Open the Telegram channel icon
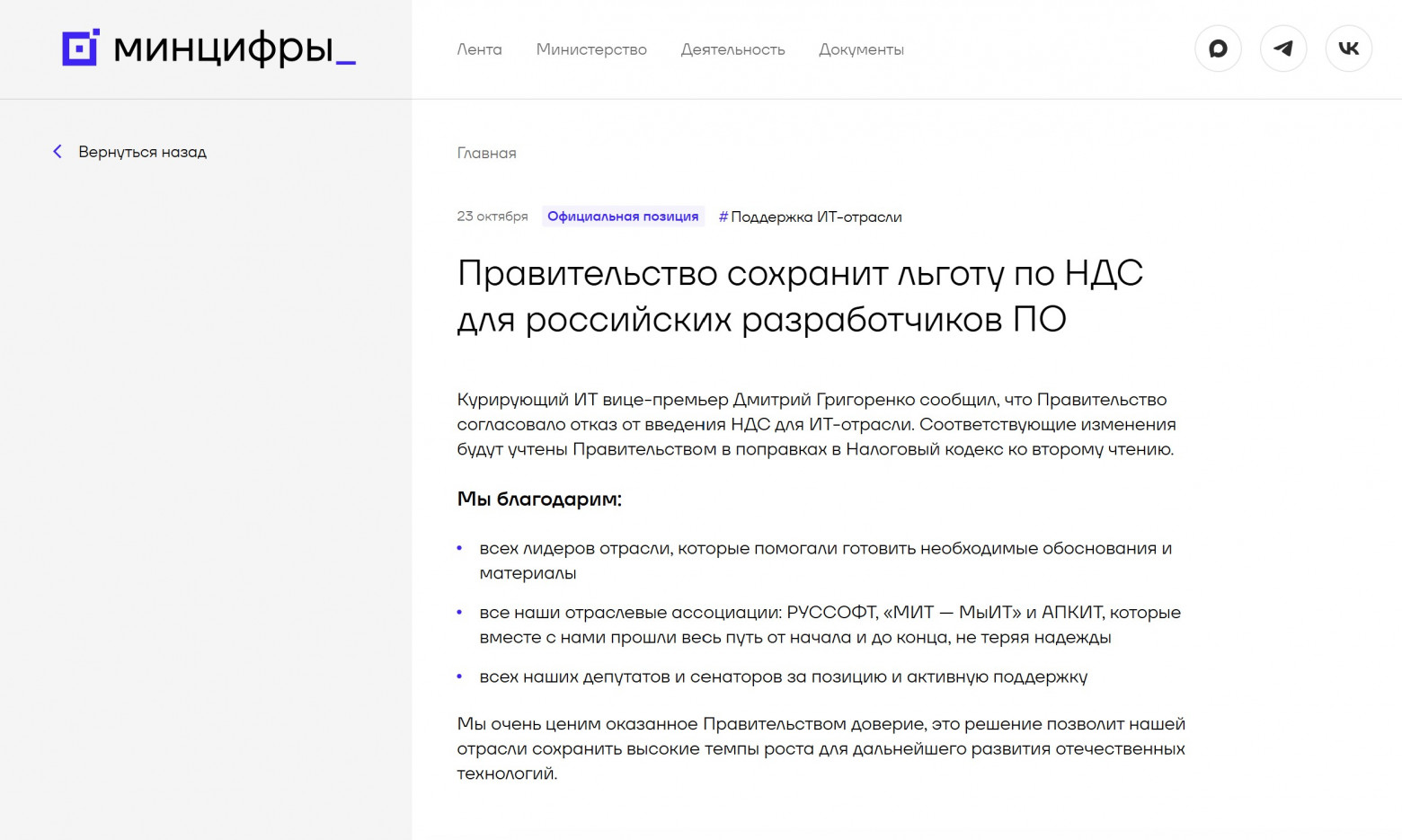Screen dimensions: 1402x840 click(1283, 49)
